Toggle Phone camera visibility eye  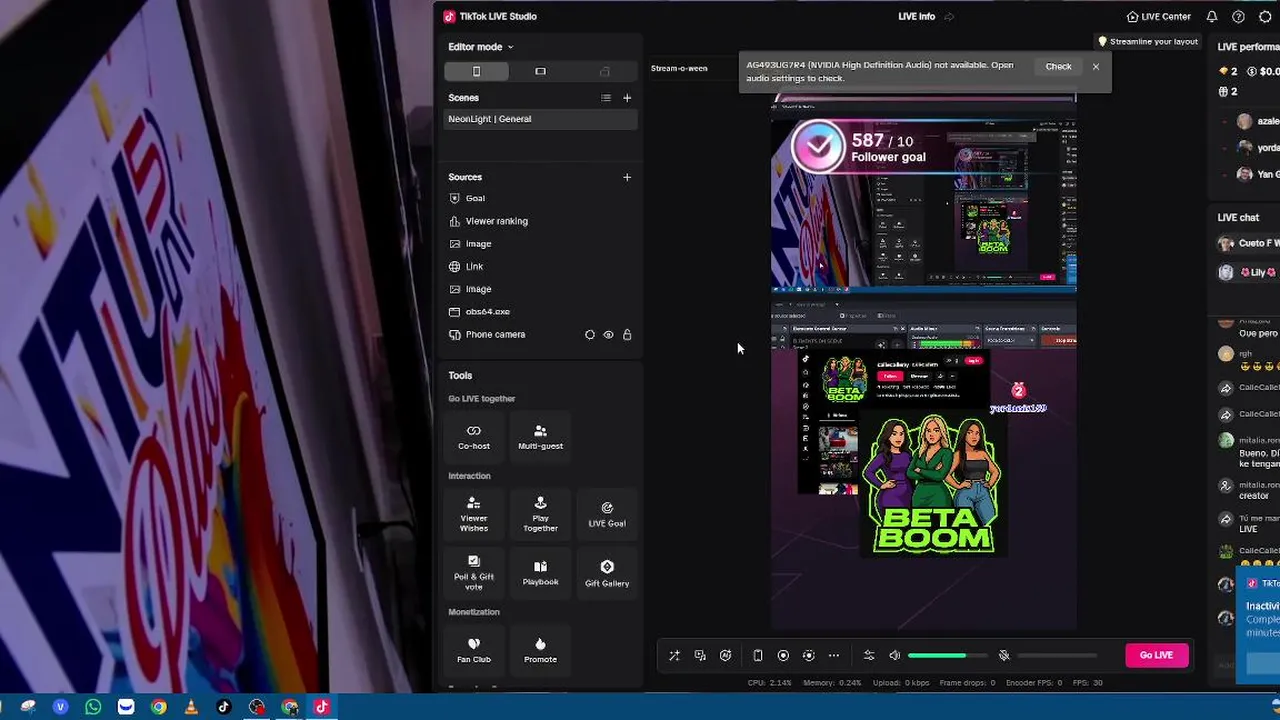[x=608, y=335]
